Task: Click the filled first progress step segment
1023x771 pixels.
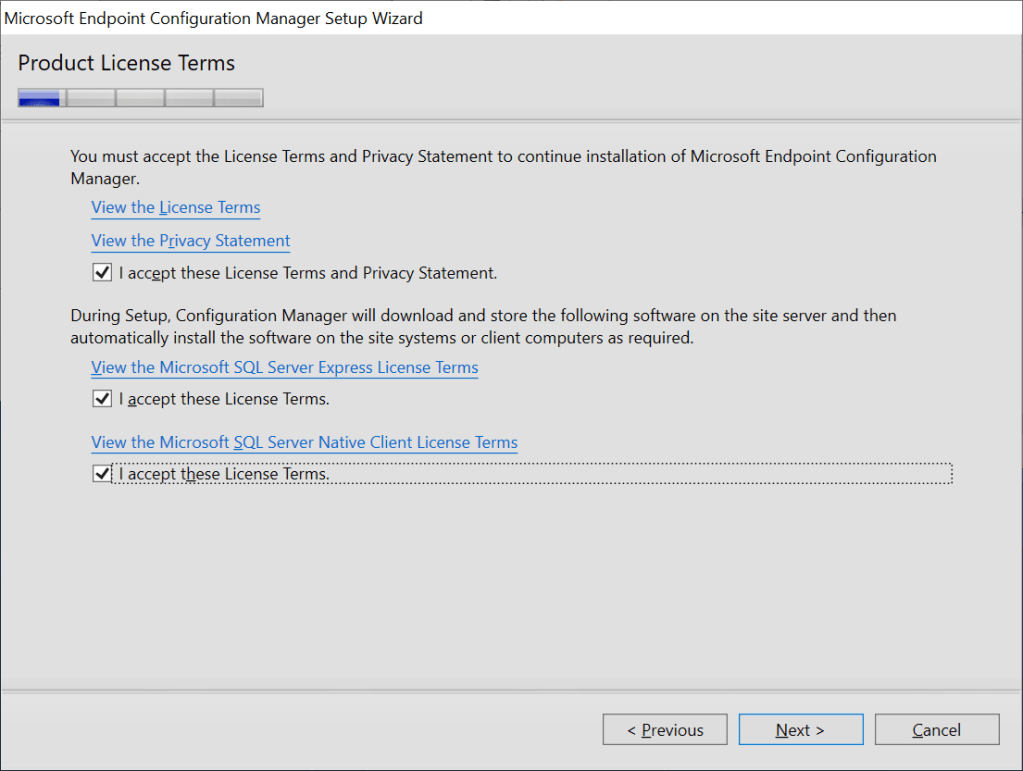Action: [x=40, y=98]
